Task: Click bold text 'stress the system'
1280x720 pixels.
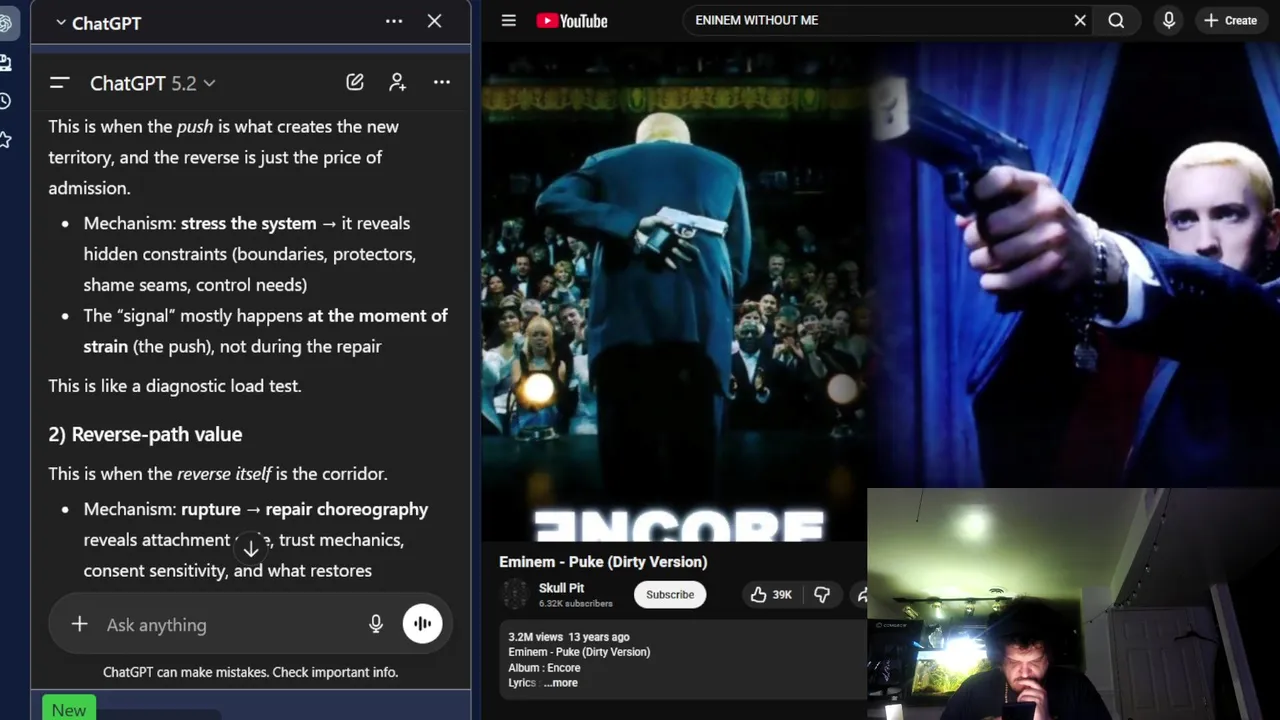Action: tap(248, 224)
